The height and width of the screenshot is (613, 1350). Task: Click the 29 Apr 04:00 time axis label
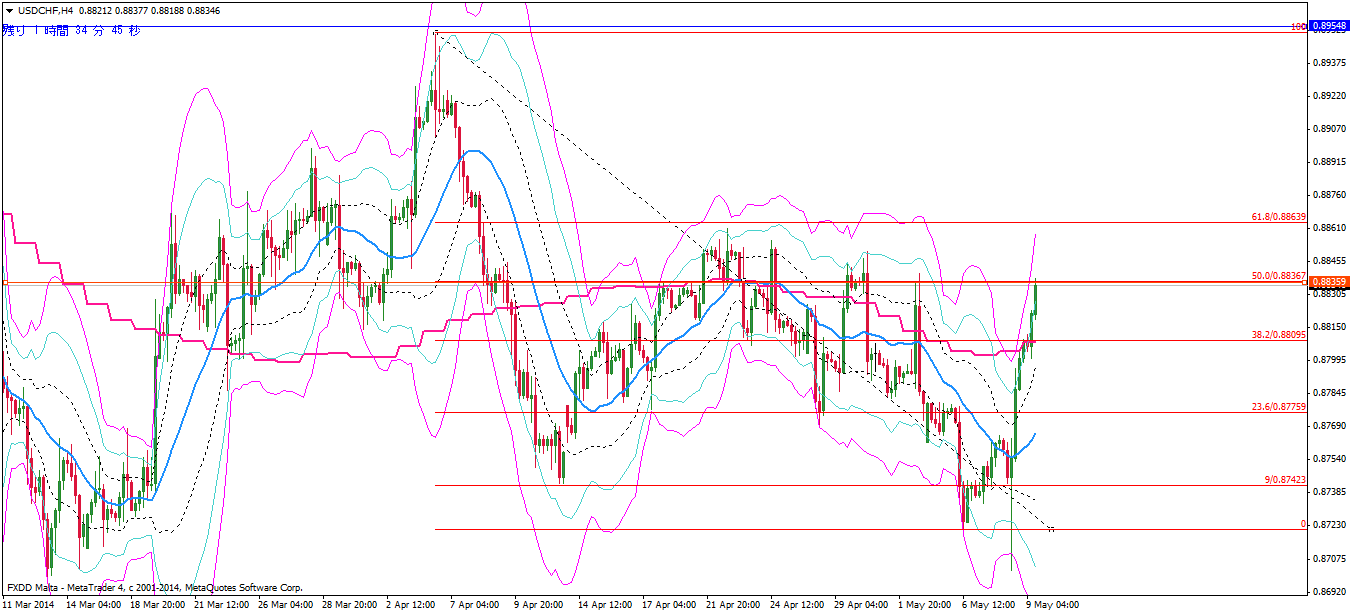(x=861, y=604)
